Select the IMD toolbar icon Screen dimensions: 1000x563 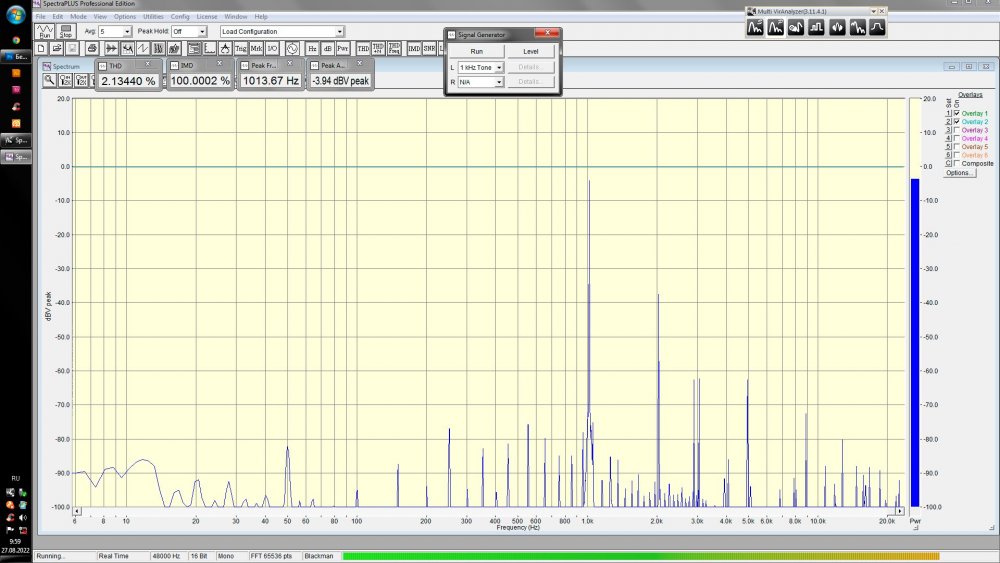point(414,48)
